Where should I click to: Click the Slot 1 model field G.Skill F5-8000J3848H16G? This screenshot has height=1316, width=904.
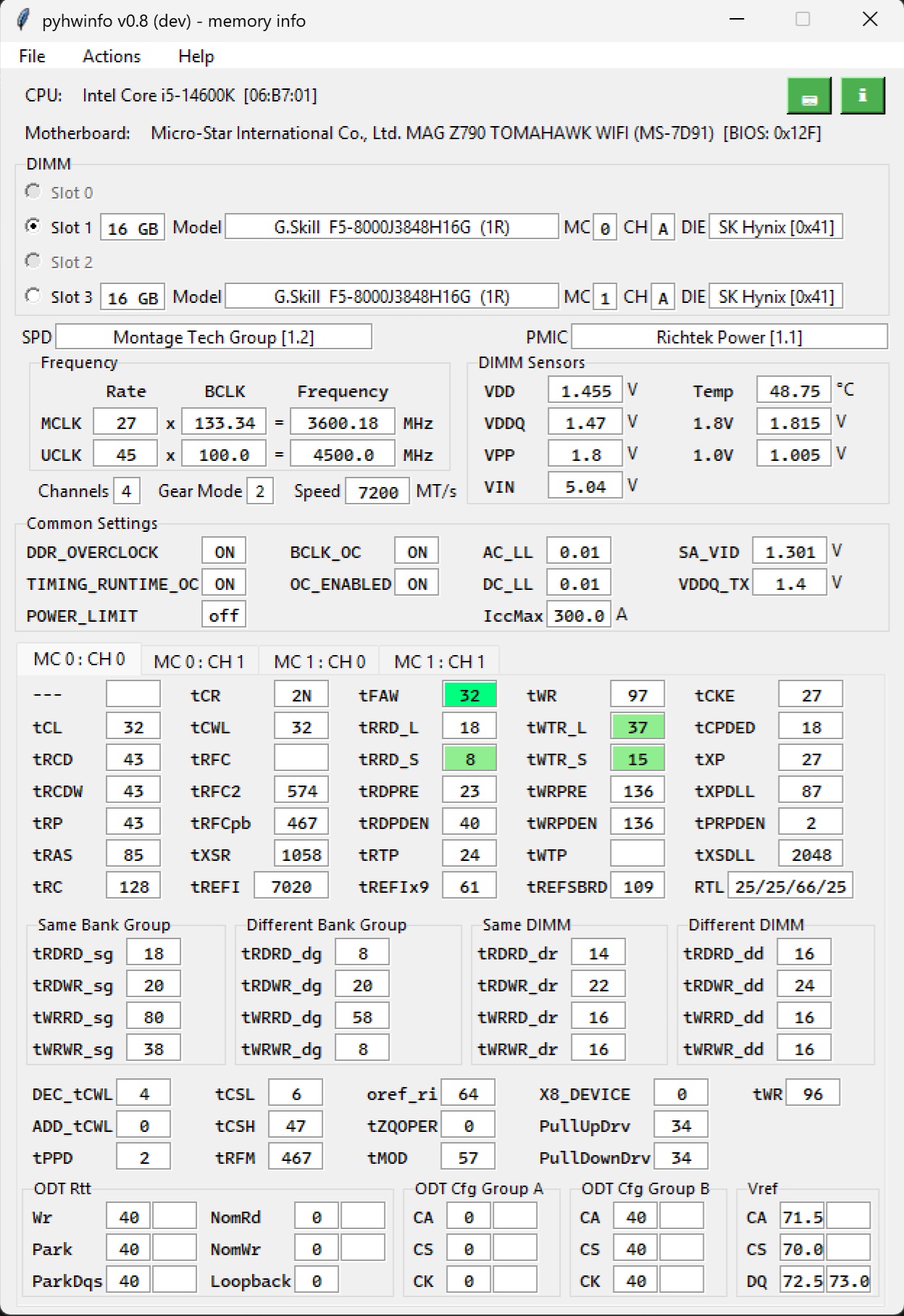click(x=392, y=228)
